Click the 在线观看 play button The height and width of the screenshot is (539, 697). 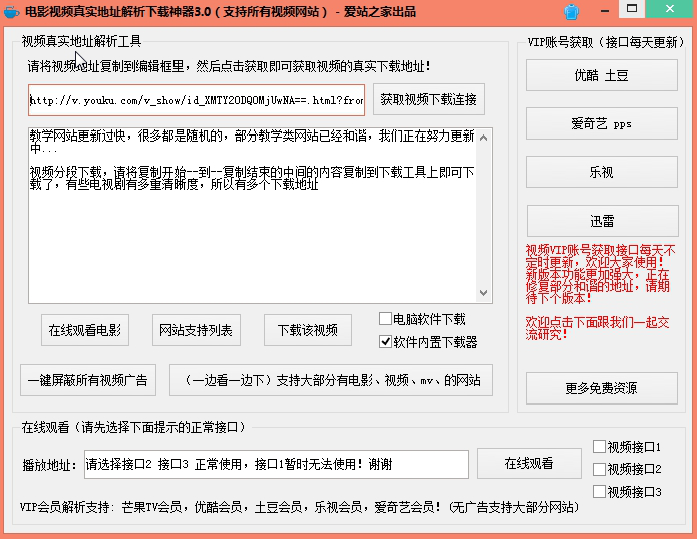(x=529, y=463)
